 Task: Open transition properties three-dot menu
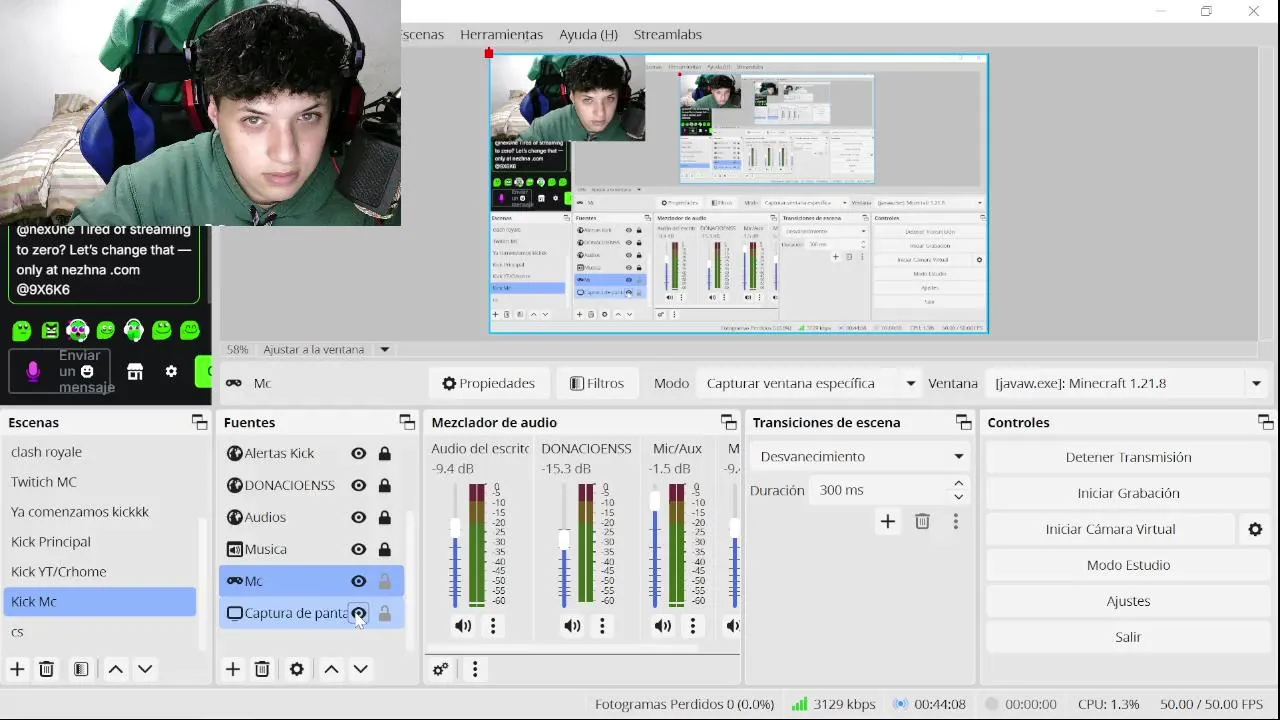point(956,521)
